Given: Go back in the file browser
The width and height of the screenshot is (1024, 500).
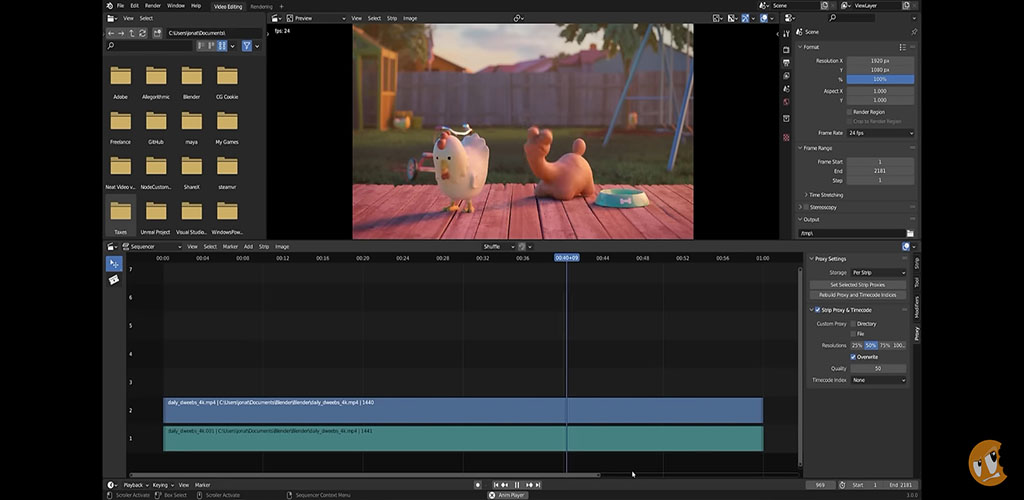Looking at the screenshot, I should 111,33.
